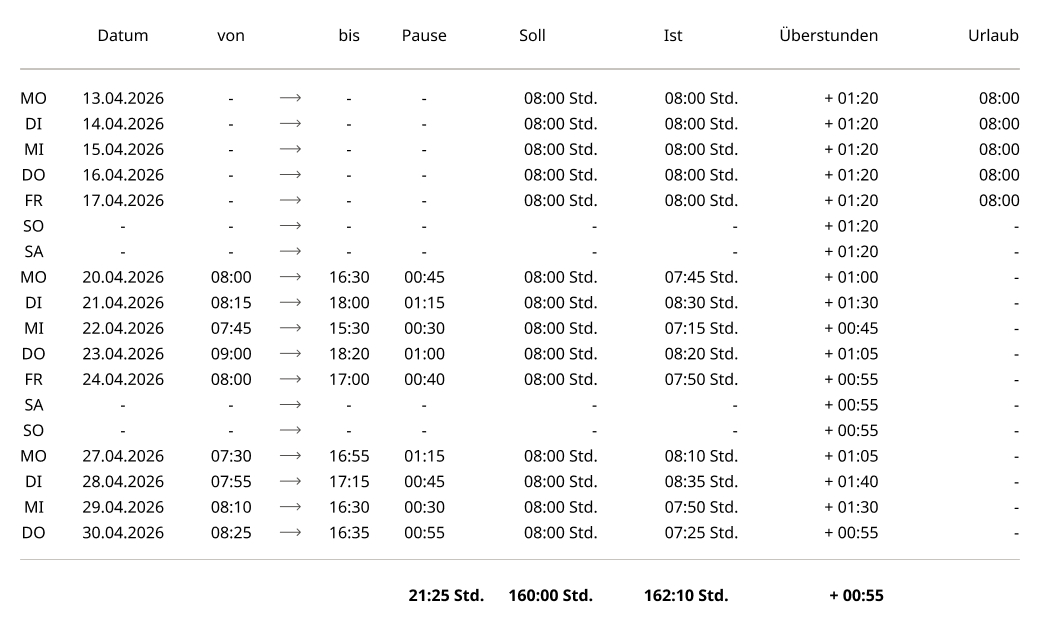Select the Ist value 07:25 Std. on 30.04.2026

(x=701, y=533)
